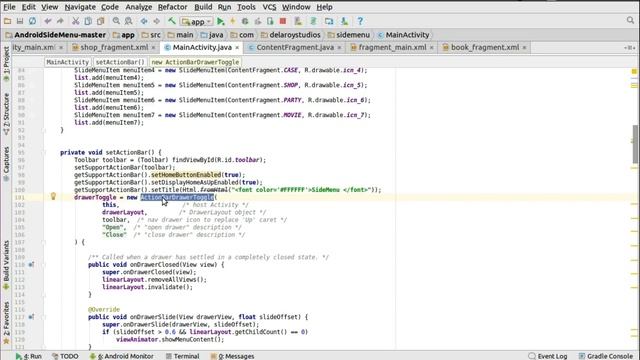The width and height of the screenshot is (640, 360).
Task: Switch to the book_fragment.xml tab
Action: 485,47
